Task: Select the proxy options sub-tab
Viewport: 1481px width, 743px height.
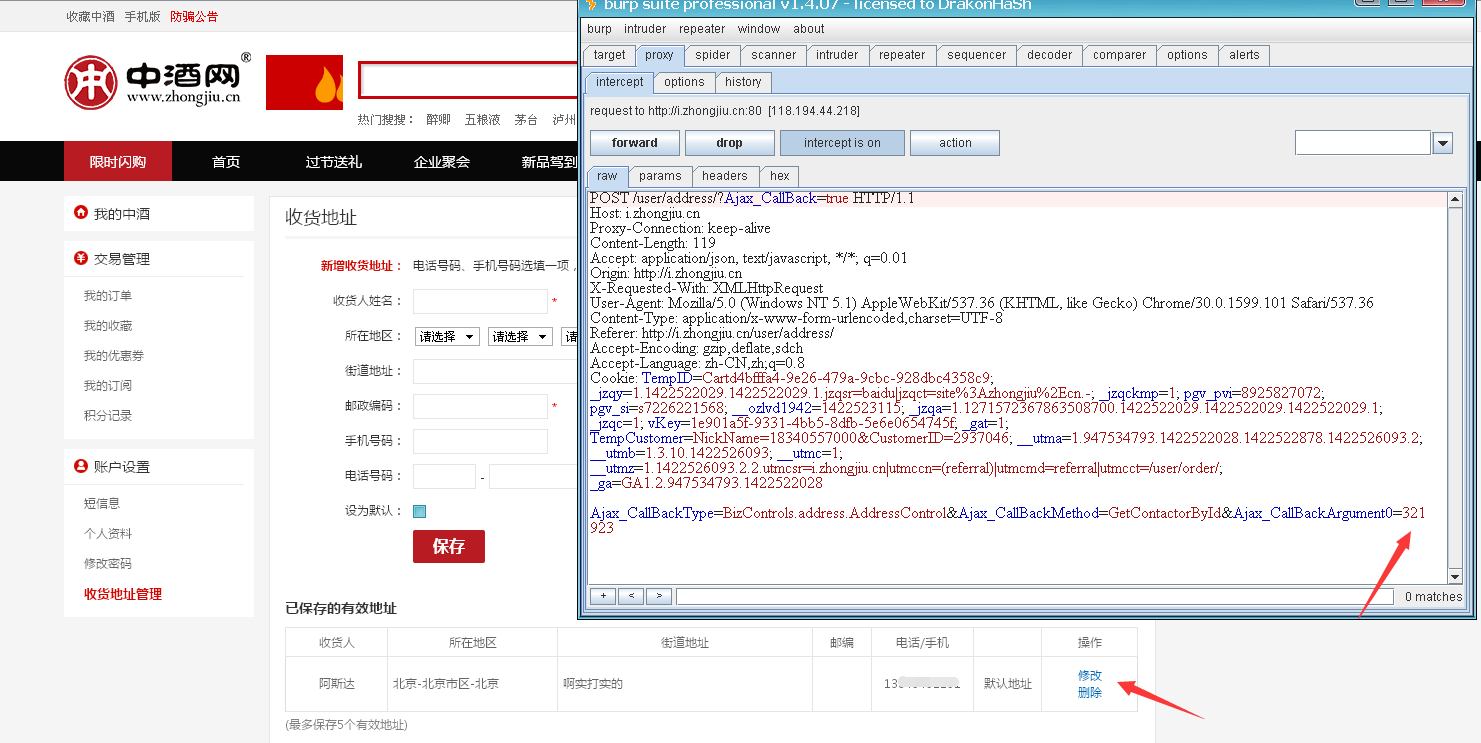Action: pos(684,82)
